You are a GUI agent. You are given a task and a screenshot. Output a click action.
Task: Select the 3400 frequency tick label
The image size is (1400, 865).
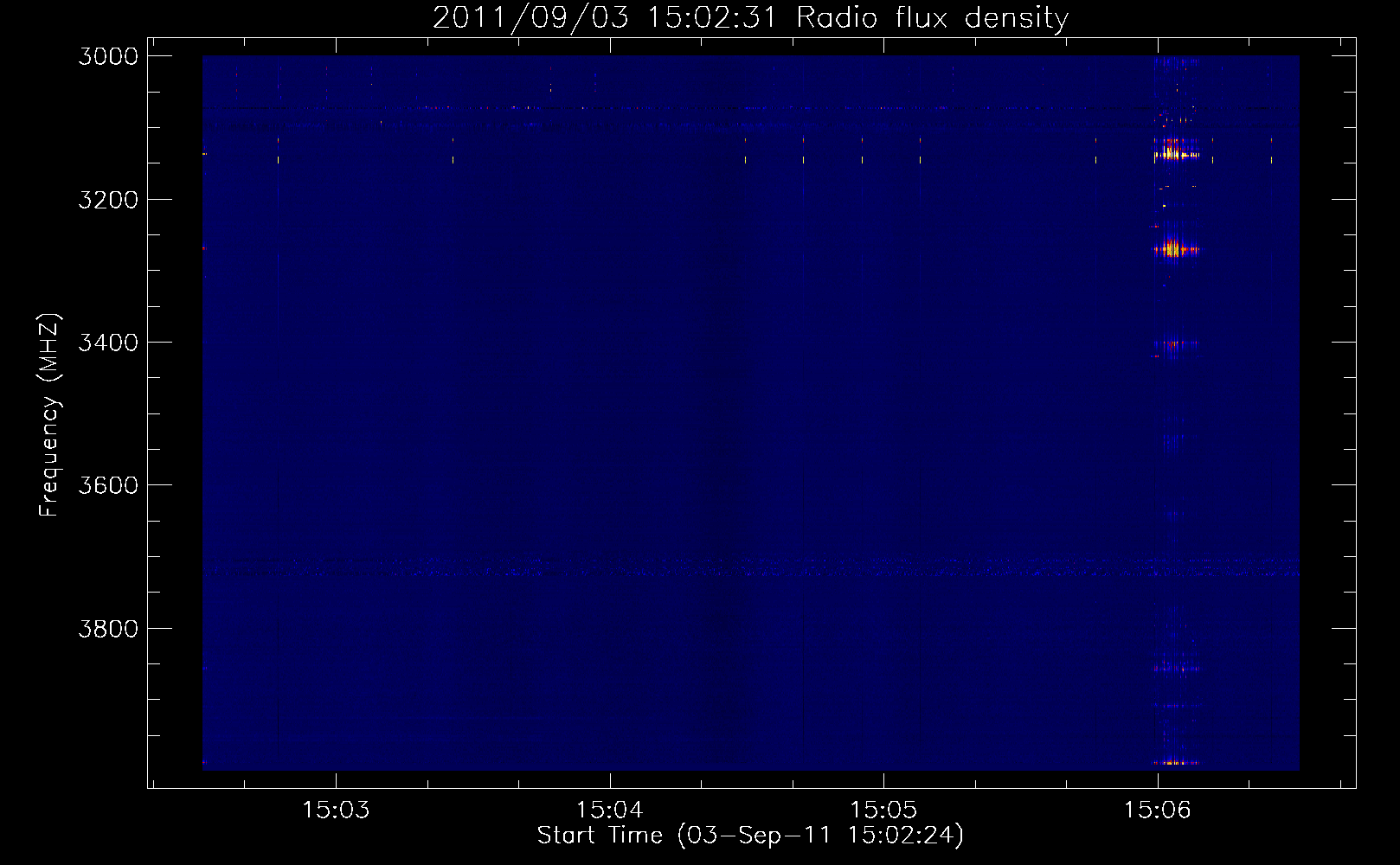108,343
